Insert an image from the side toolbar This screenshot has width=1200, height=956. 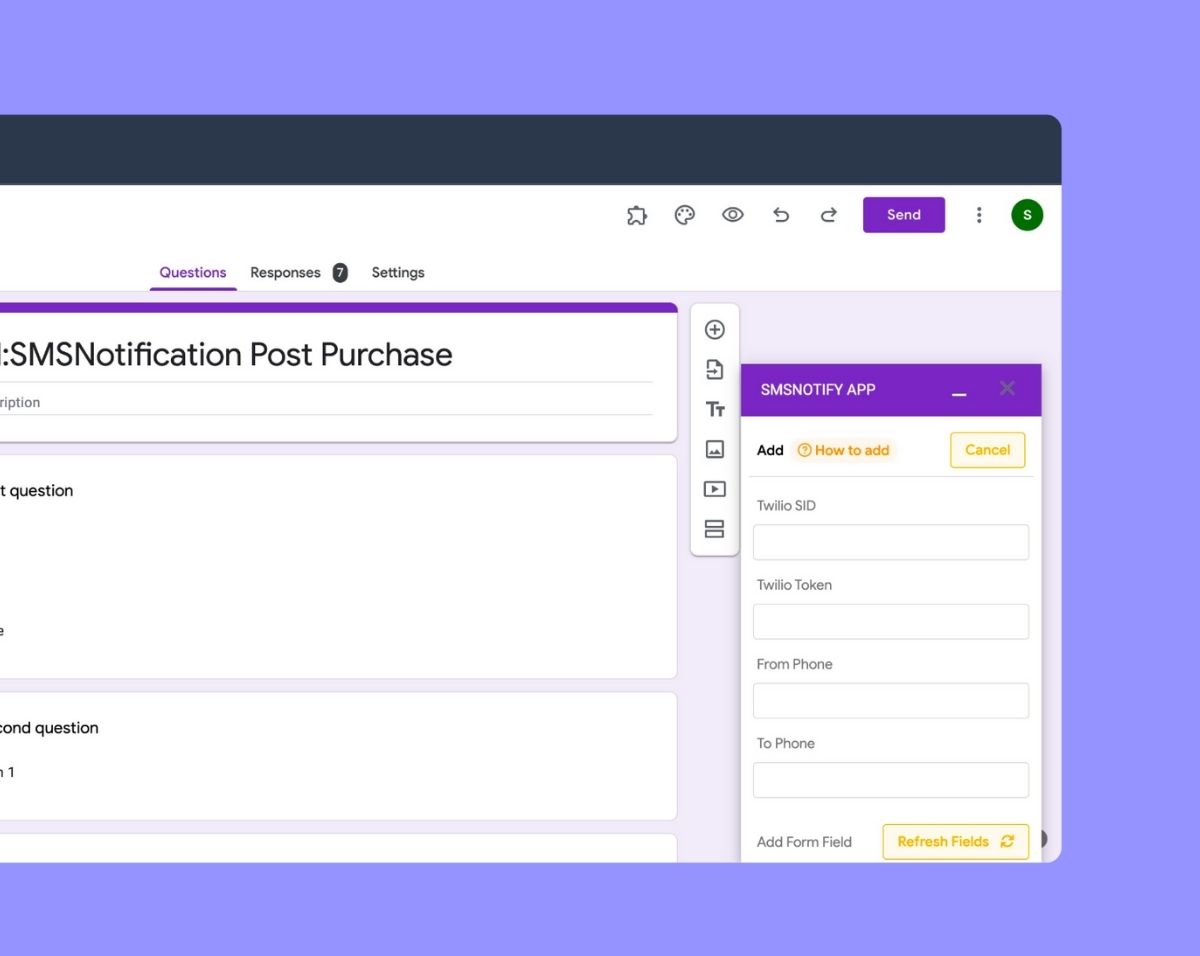(715, 449)
